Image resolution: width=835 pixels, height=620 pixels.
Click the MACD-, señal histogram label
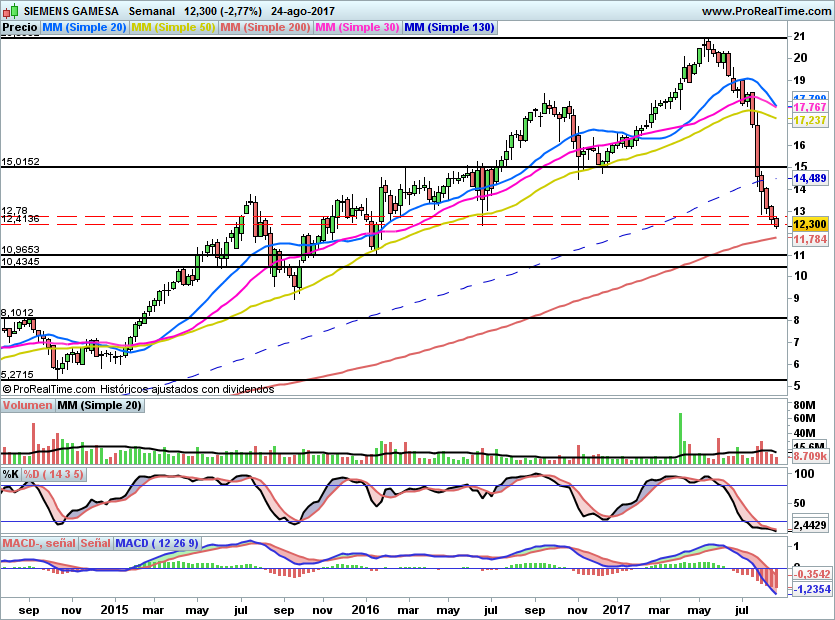(x=39, y=544)
